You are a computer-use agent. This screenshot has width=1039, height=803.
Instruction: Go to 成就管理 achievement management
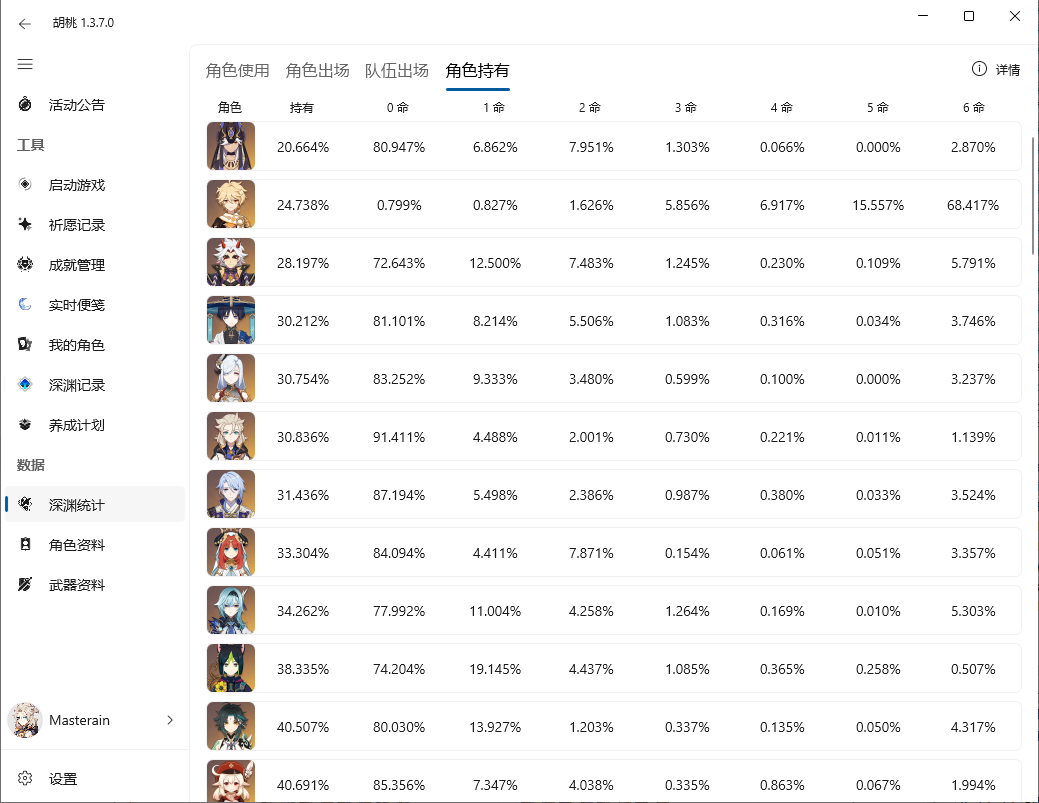[x=76, y=265]
